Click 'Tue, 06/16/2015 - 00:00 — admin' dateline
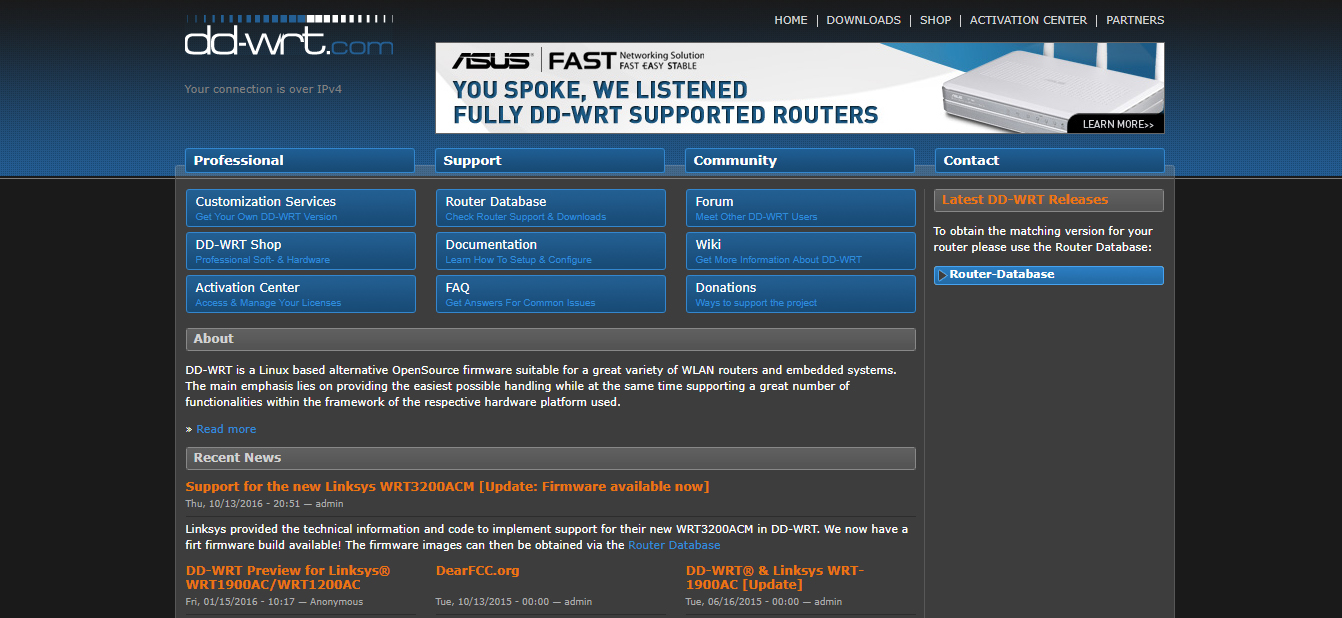1342x618 pixels. (x=764, y=602)
